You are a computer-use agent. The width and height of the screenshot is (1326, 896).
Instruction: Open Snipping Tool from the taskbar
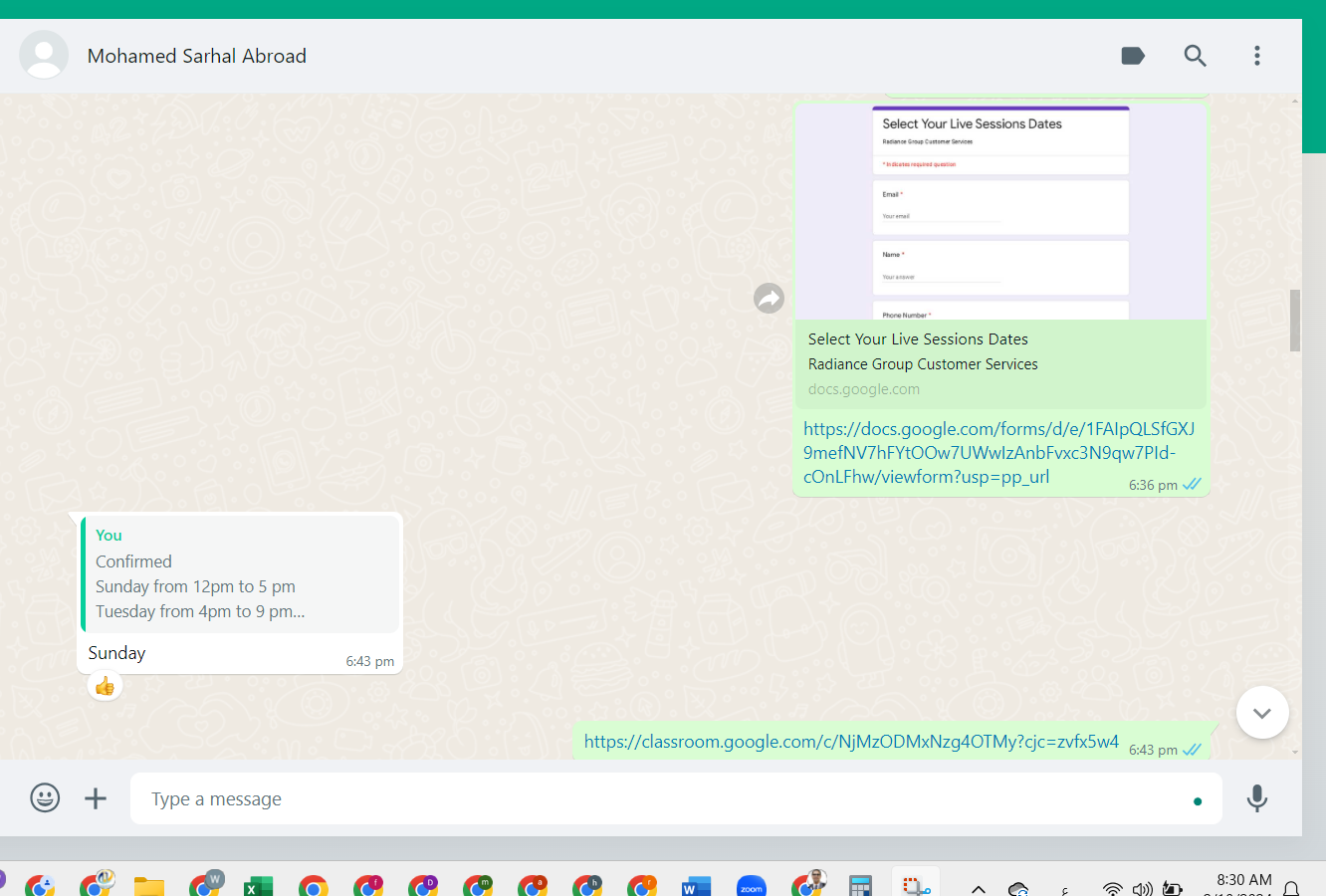coord(915,885)
